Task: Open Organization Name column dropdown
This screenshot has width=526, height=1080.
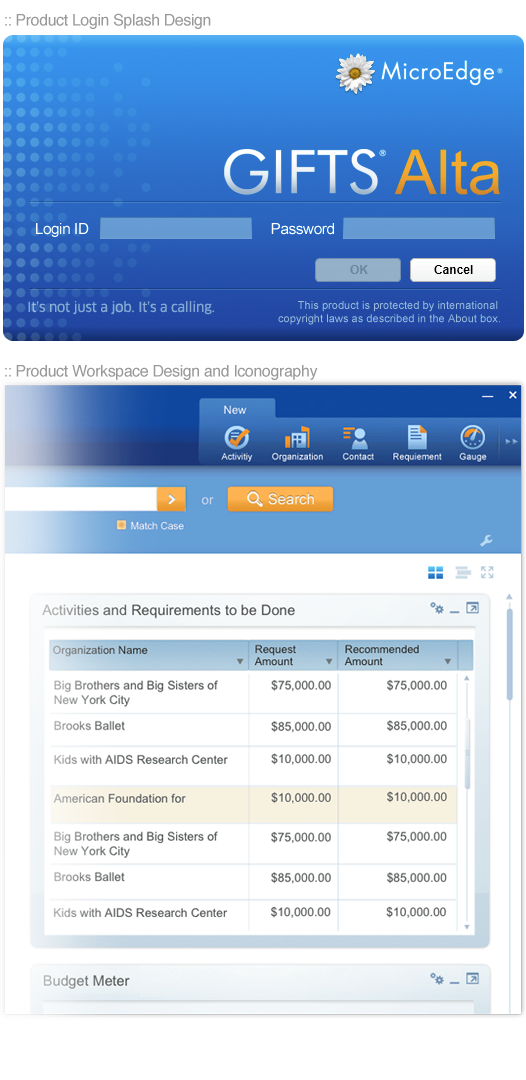Action: coord(240,662)
